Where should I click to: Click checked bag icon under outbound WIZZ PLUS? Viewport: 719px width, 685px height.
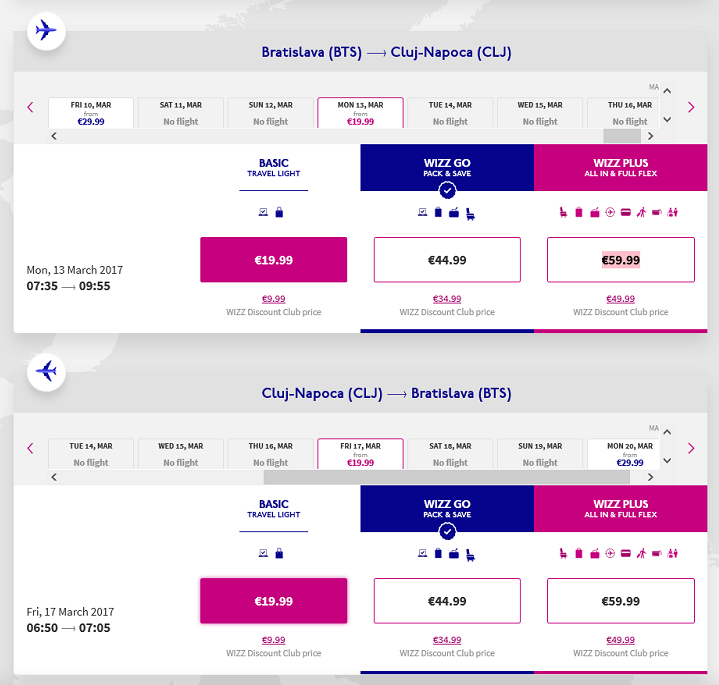(579, 212)
